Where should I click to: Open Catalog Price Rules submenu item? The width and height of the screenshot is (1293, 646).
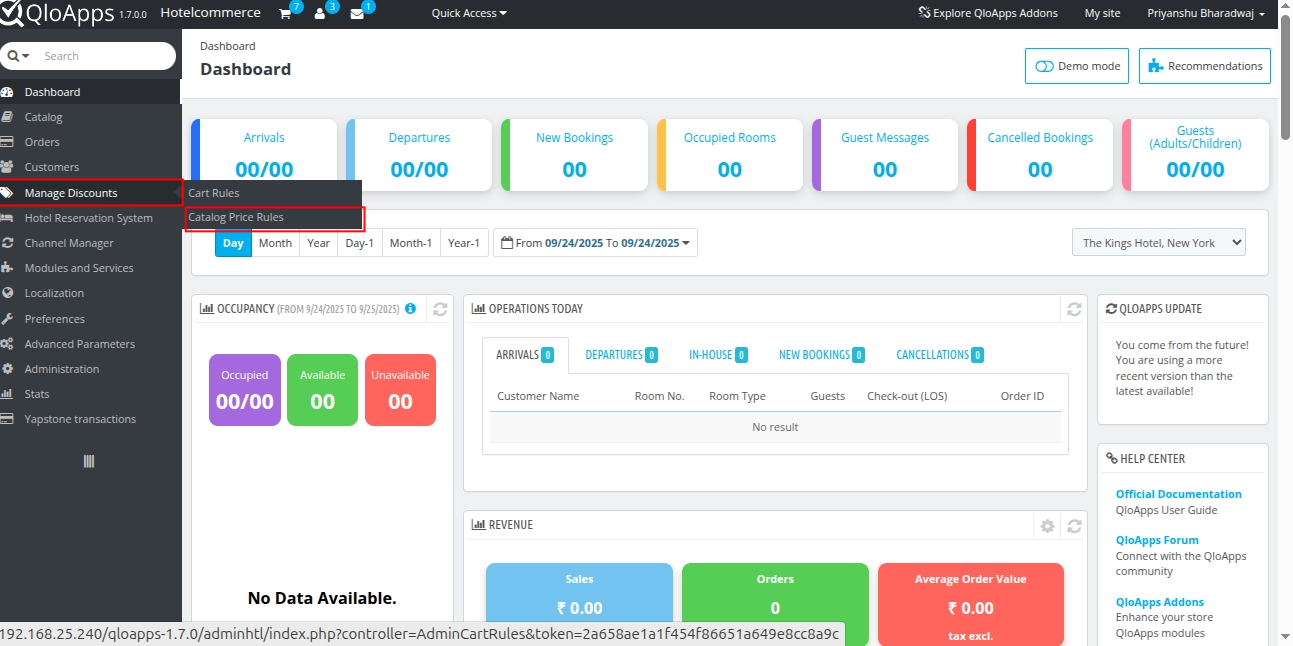[x=236, y=217]
